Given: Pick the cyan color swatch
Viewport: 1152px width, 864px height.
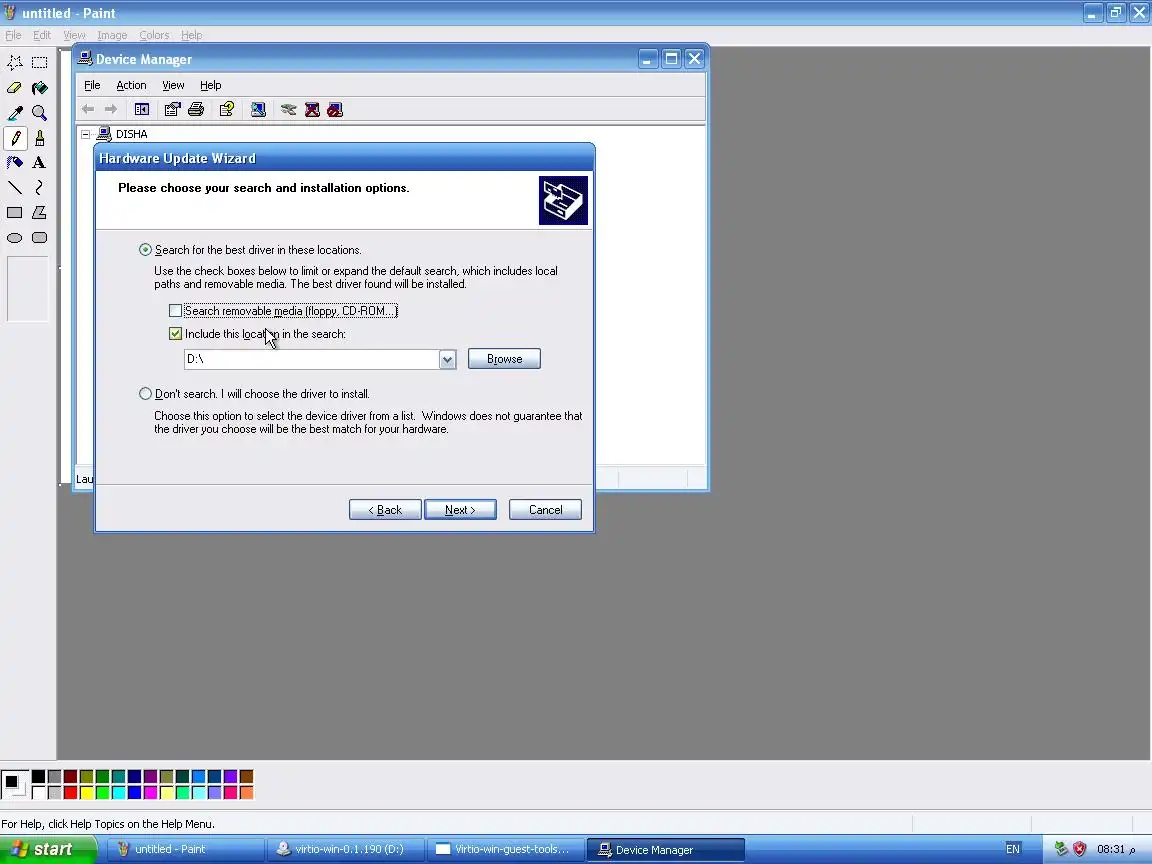Looking at the screenshot, I should 118,793.
